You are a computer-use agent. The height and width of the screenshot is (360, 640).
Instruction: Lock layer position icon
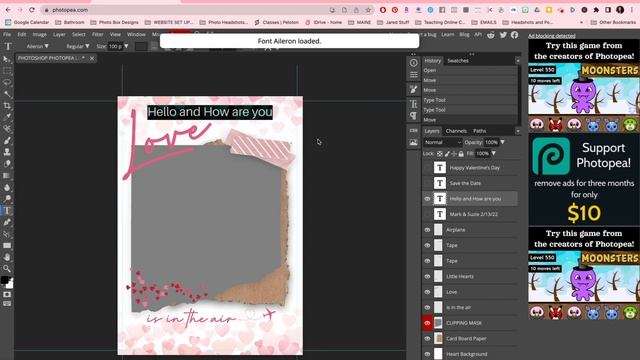tap(454, 154)
